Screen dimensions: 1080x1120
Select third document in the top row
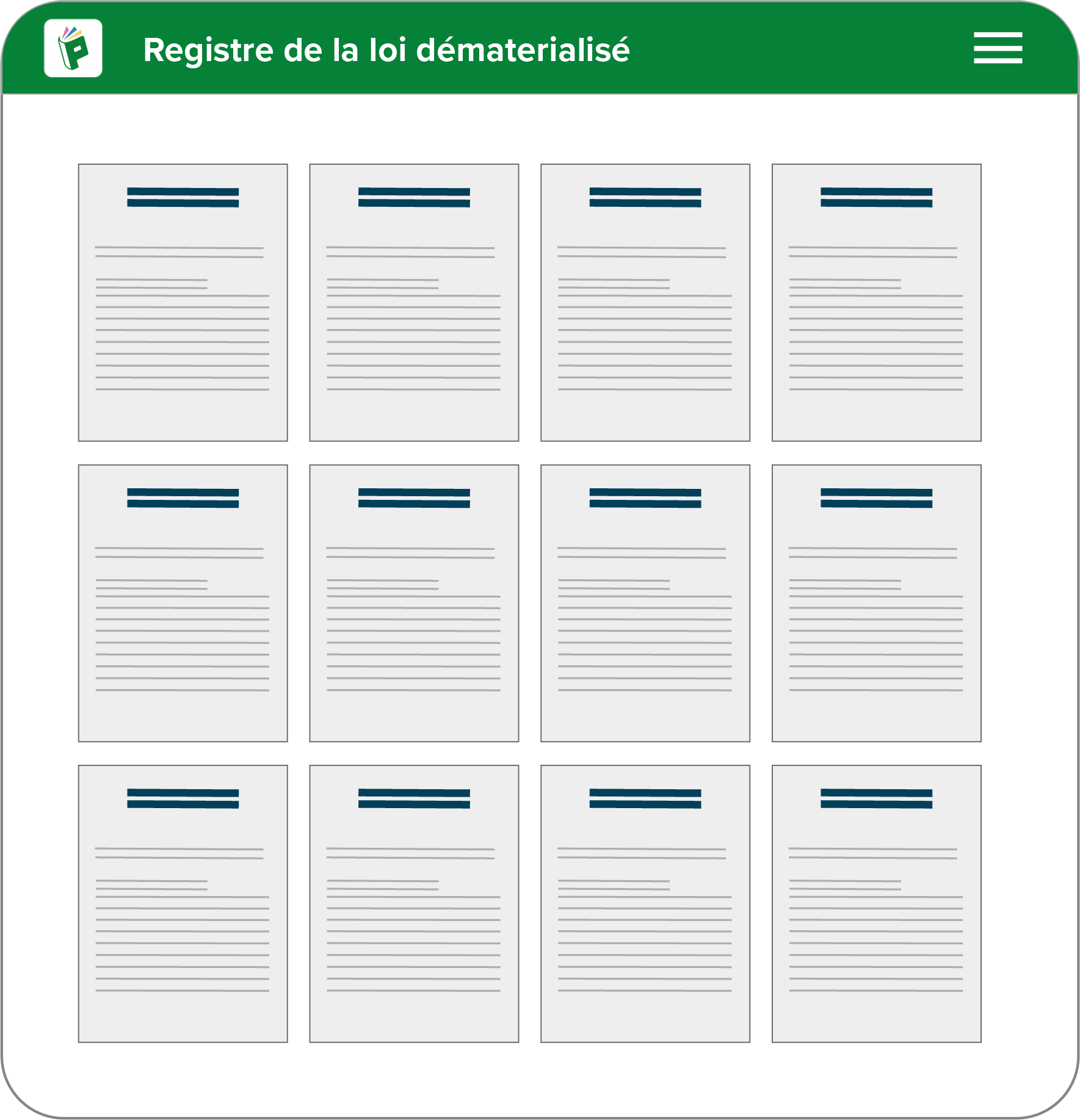(645, 302)
